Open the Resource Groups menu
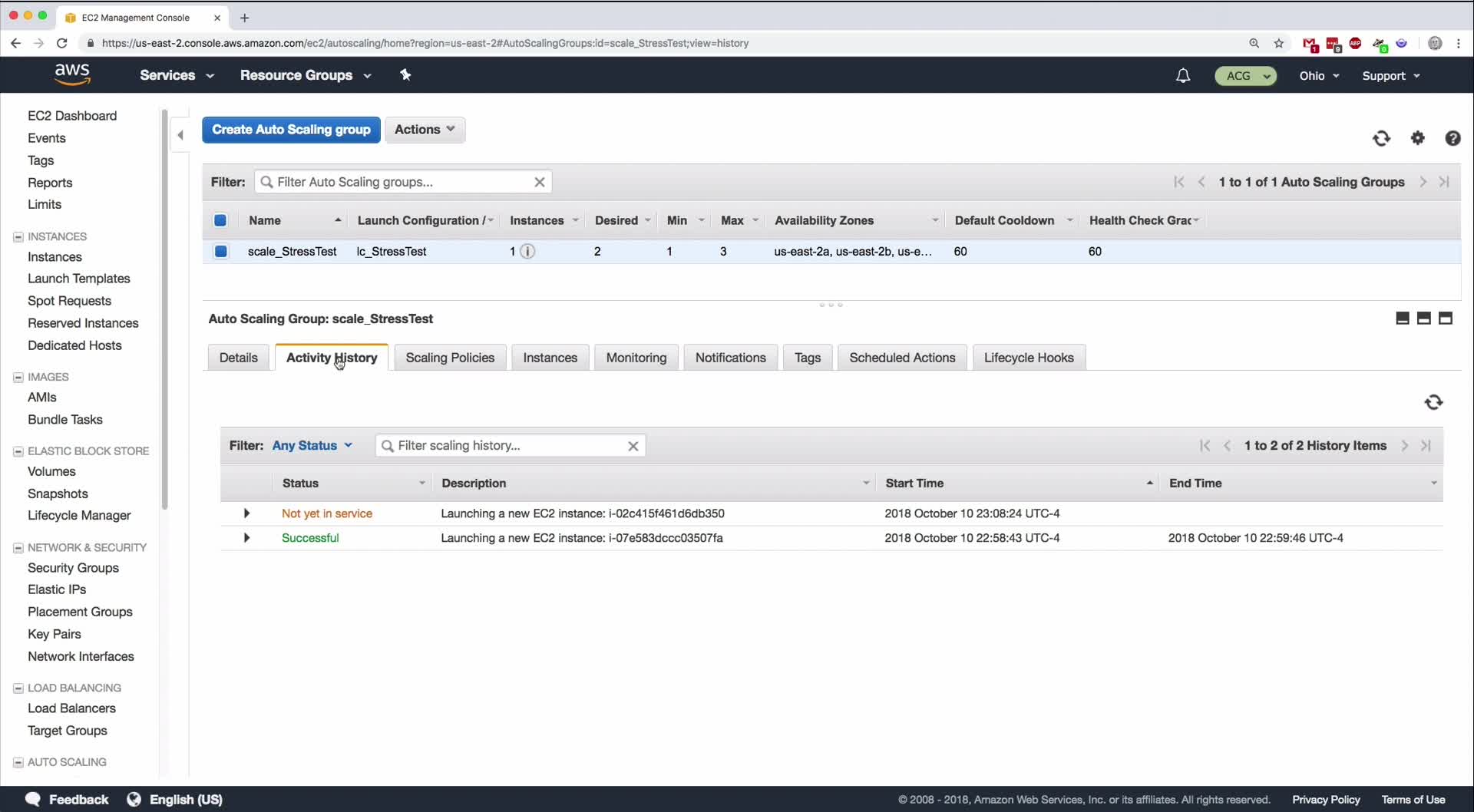The width and height of the screenshot is (1474, 812). pos(306,75)
